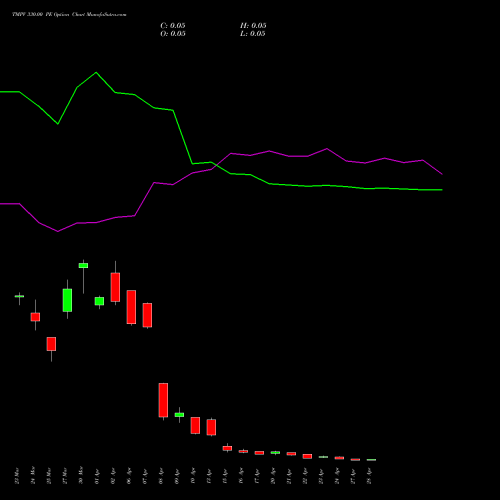Viewport: 500px width, 500px height.
Task: Select the tall green candle above 27 Mar
Action: point(67,300)
